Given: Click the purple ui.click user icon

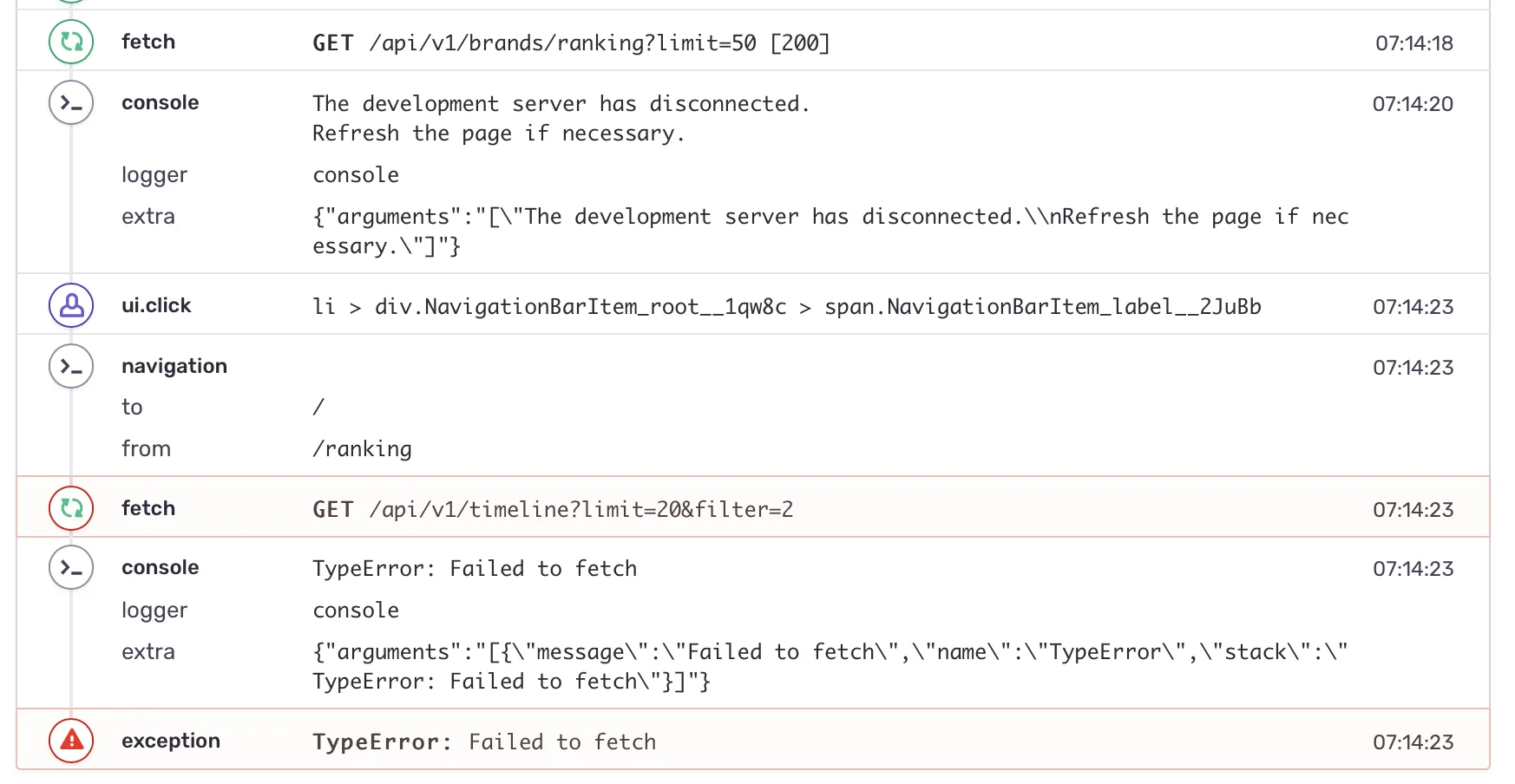Looking at the screenshot, I should point(71,305).
